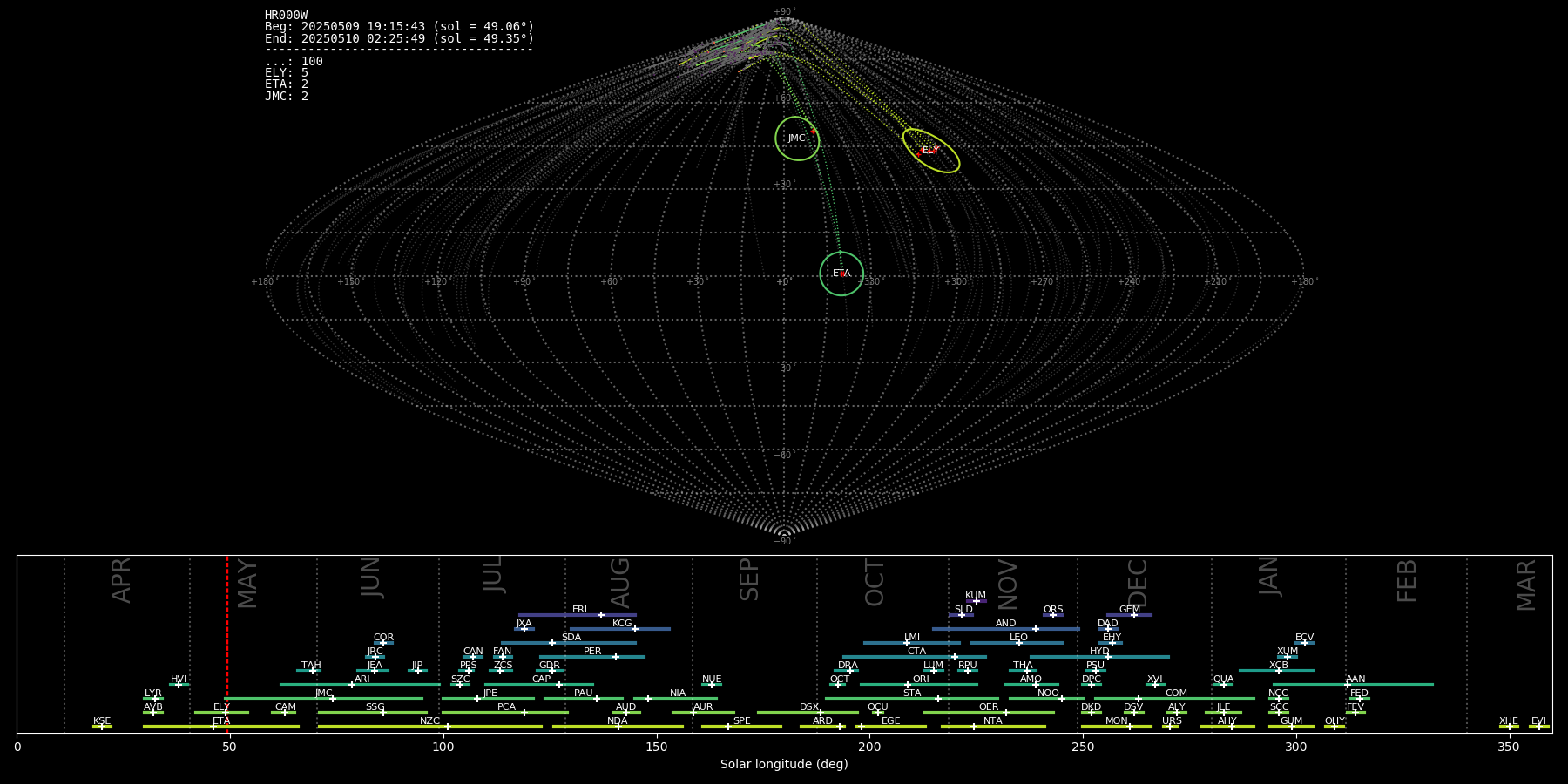Click the NTA shower label in timeline
Image resolution: width=1568 pixels, height=784 pixels.
tap(993, 721)
